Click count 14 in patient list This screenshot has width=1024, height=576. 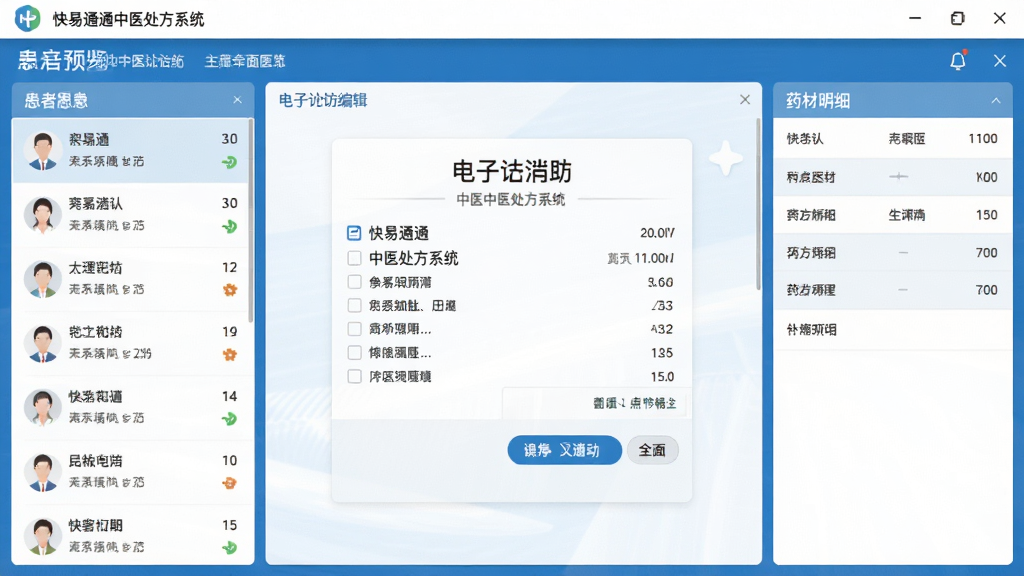(229, 396)
